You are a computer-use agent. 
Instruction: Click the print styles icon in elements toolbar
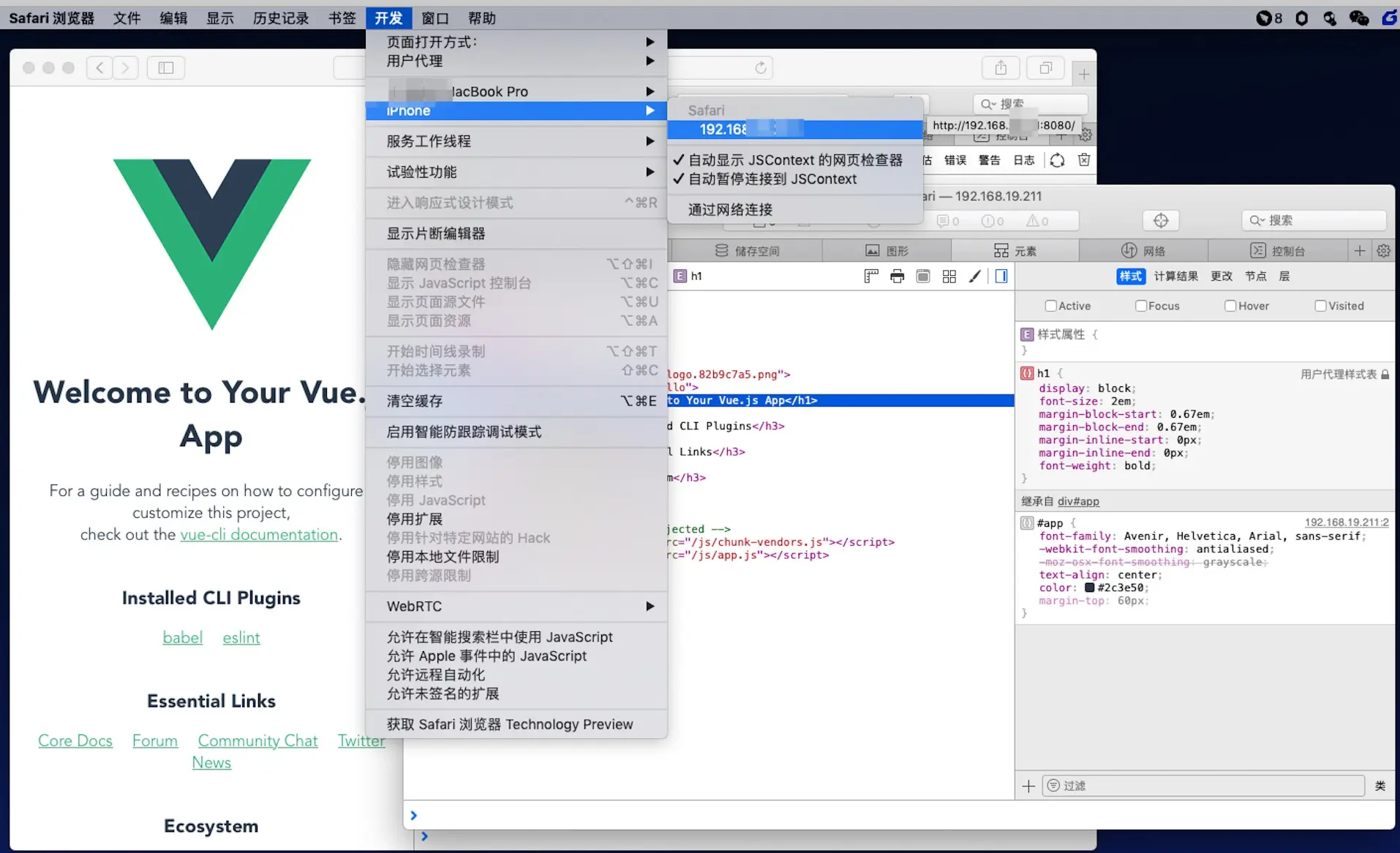[897, 276]
